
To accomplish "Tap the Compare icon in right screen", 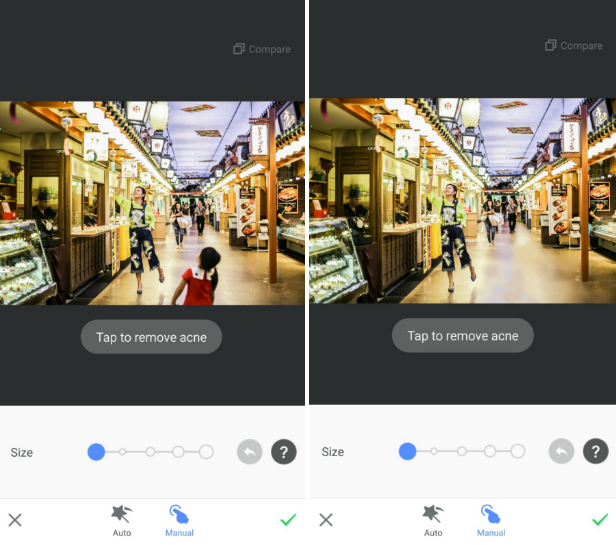I will click(x=550, y=46).
